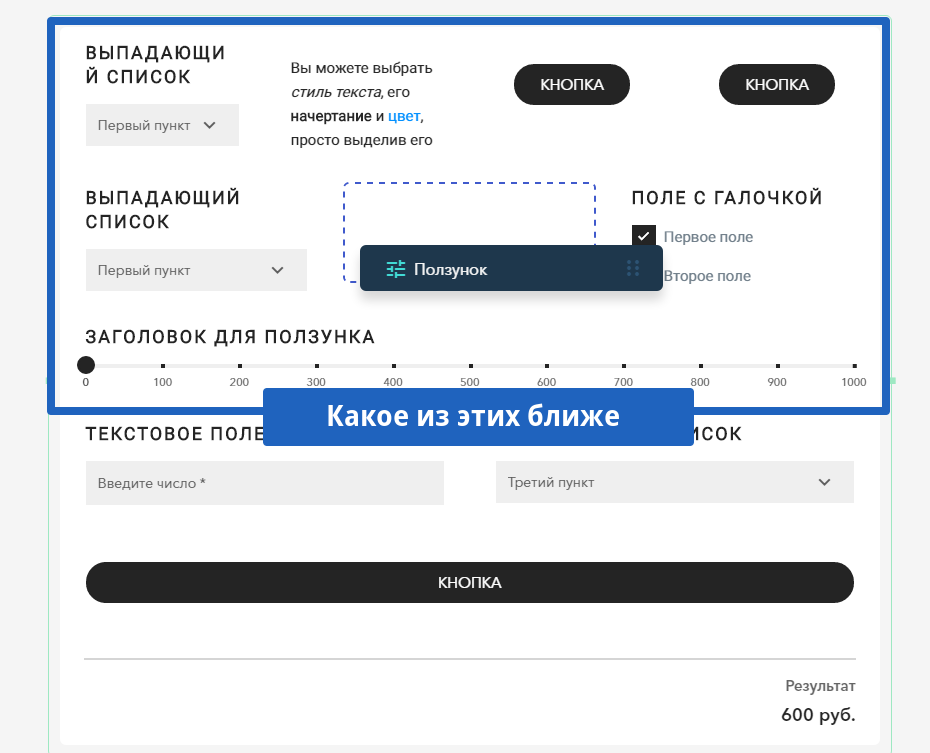Click the top-right КНОПКА button
Screen dimensions: 930x753
(x=776, y=84)
